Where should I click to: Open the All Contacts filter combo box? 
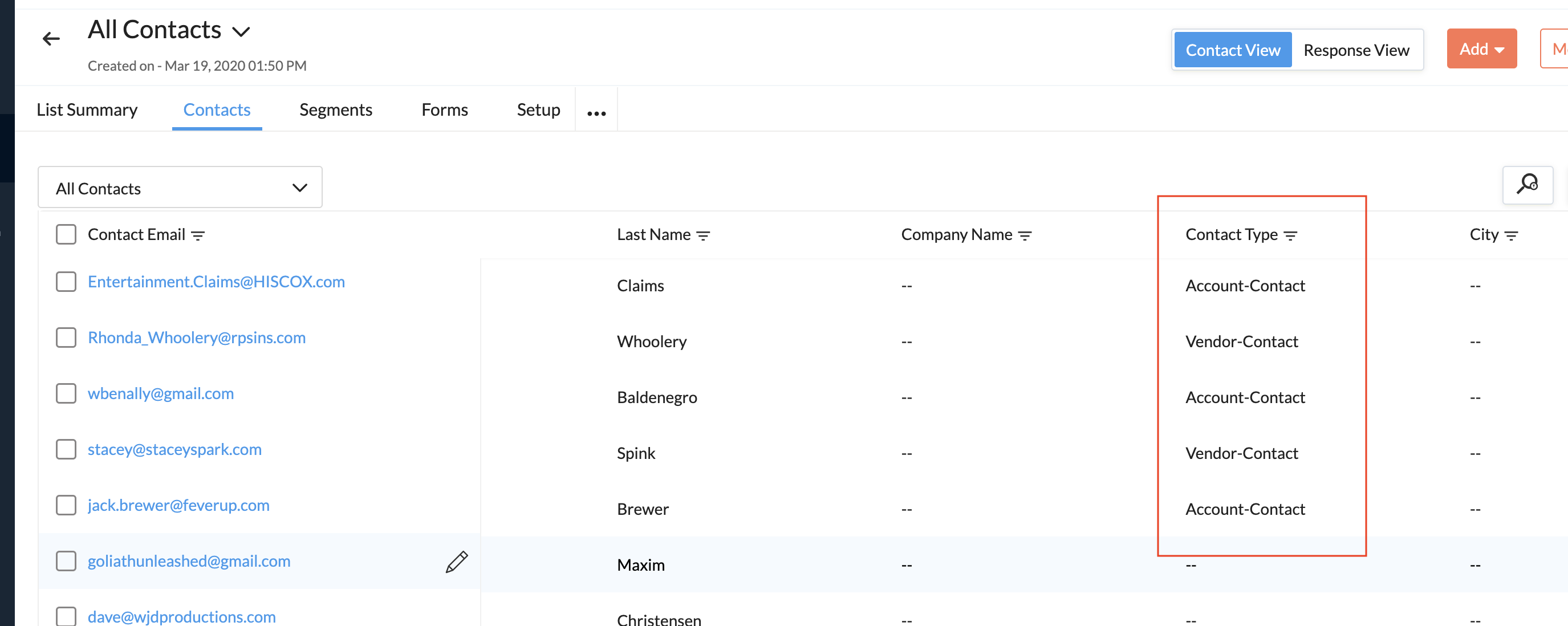click(x=180, y=188)
